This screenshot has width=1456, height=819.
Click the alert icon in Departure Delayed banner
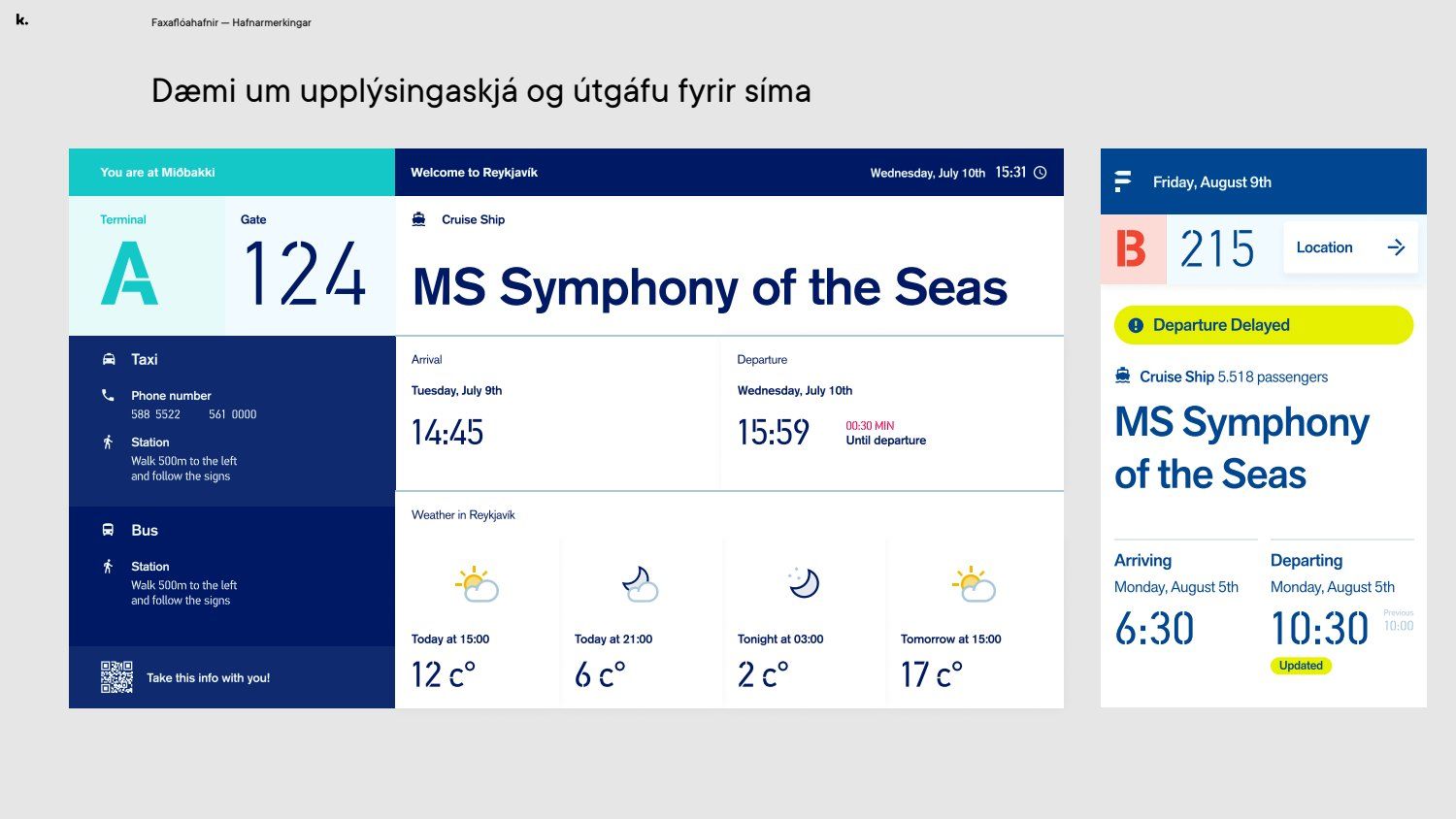1136,325
